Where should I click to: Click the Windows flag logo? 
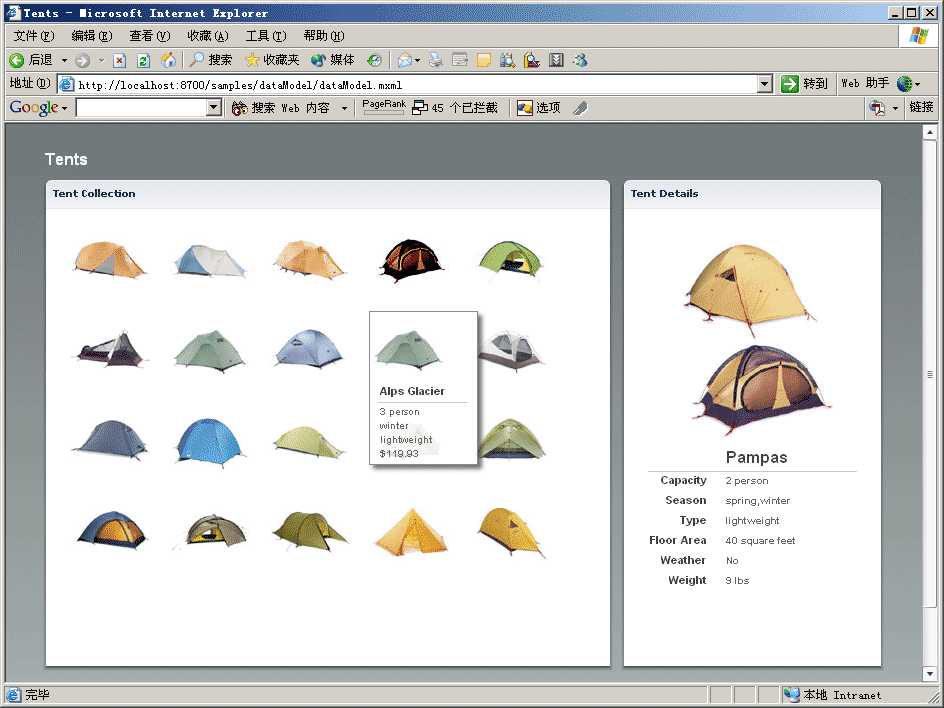coord(919,36)
